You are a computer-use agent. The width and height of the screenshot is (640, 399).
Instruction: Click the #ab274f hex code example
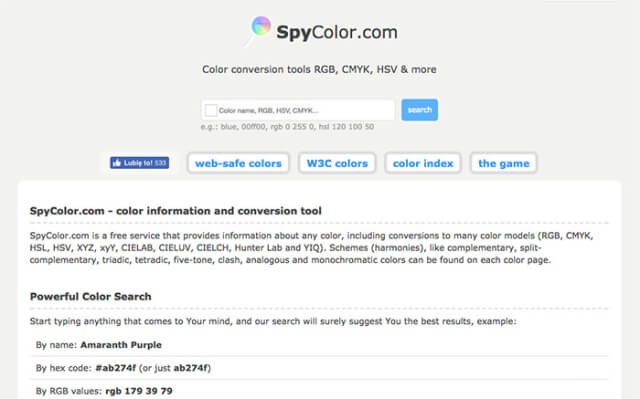tap(116, 368)
